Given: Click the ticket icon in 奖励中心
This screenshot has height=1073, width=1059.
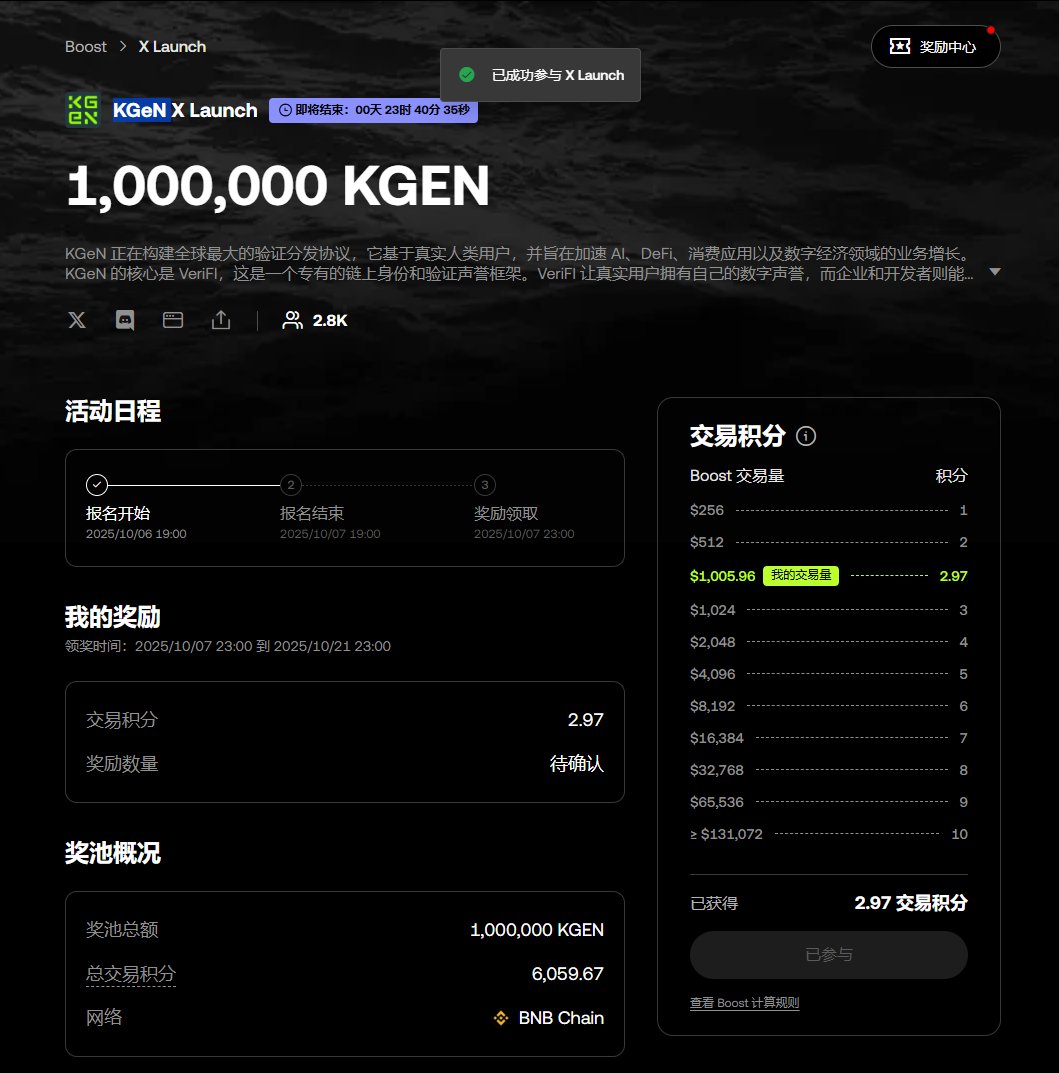Looking at the screenshot, I should tap(900, 46).
